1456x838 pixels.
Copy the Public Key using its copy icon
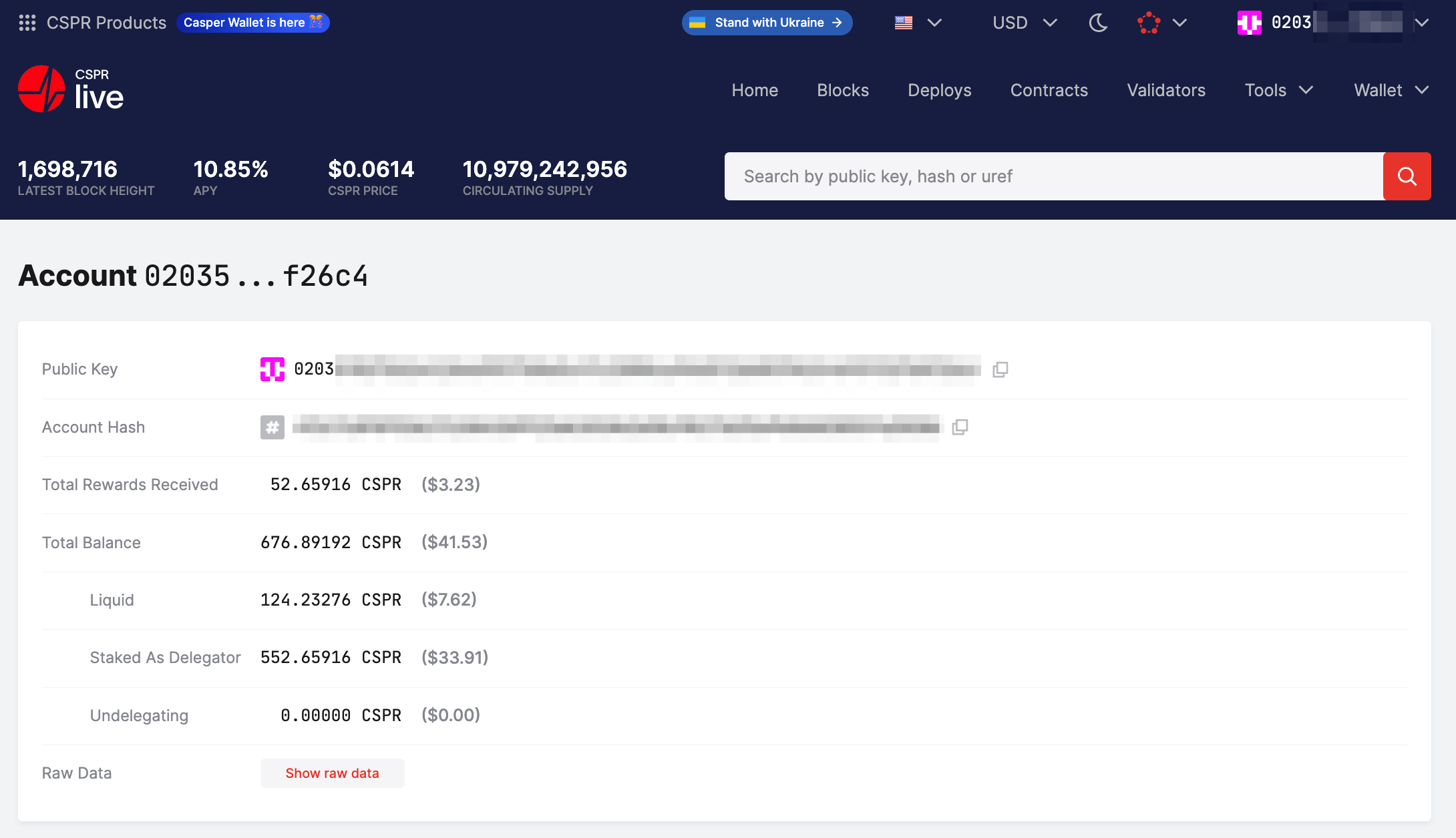pos(1000,369)
